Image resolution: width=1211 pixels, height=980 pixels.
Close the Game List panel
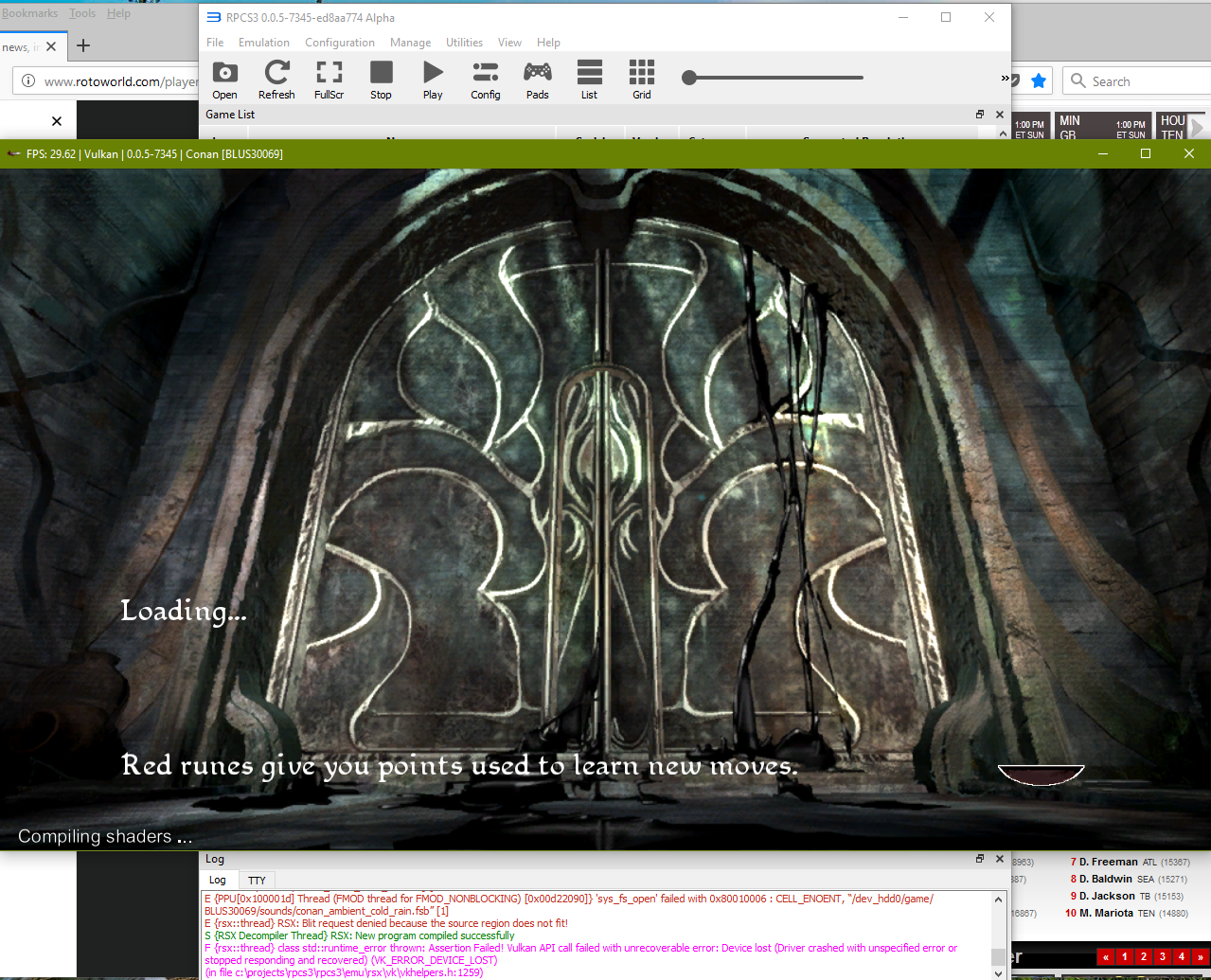coord(1000,115)
